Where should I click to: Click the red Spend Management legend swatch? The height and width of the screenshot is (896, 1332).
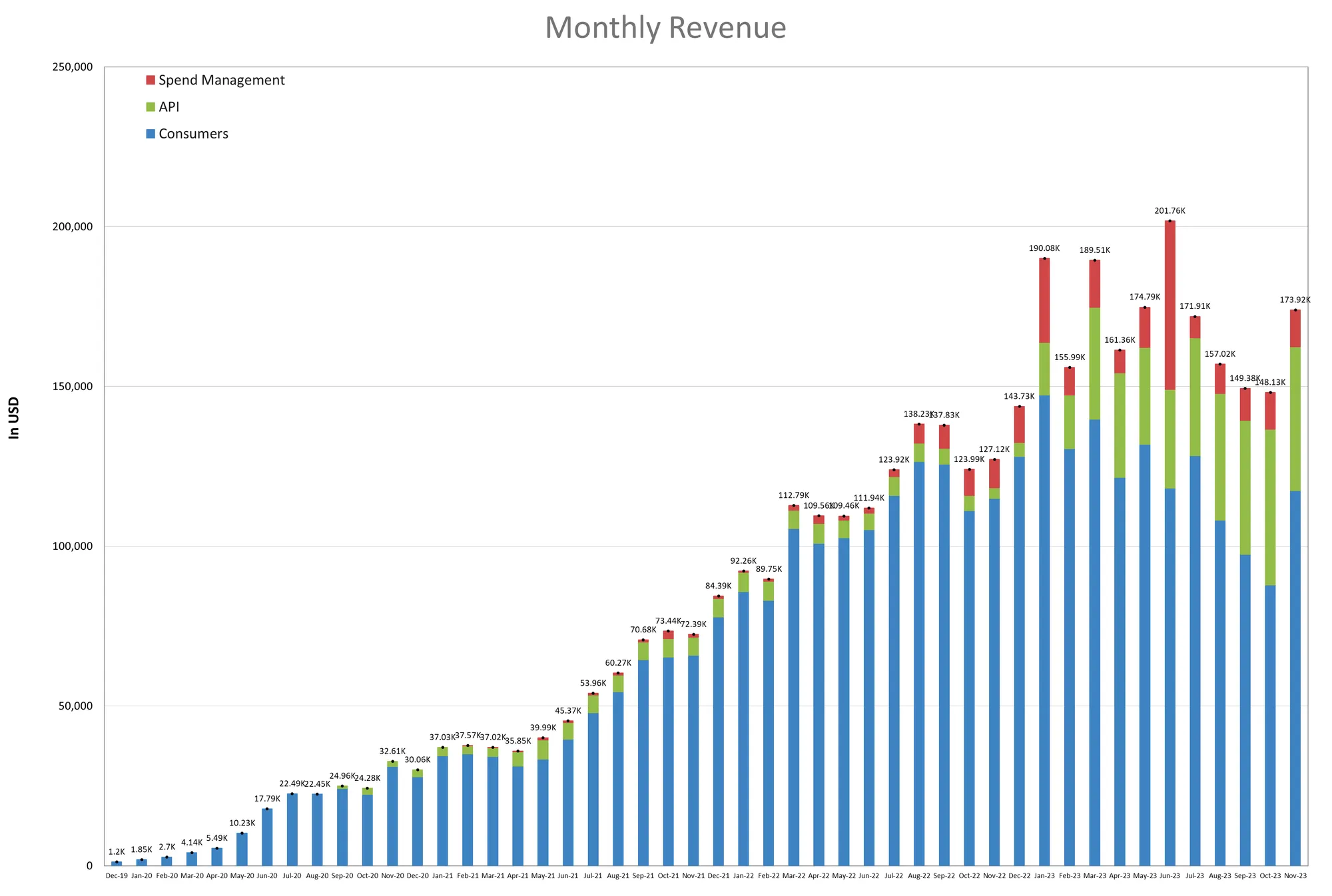151,81
